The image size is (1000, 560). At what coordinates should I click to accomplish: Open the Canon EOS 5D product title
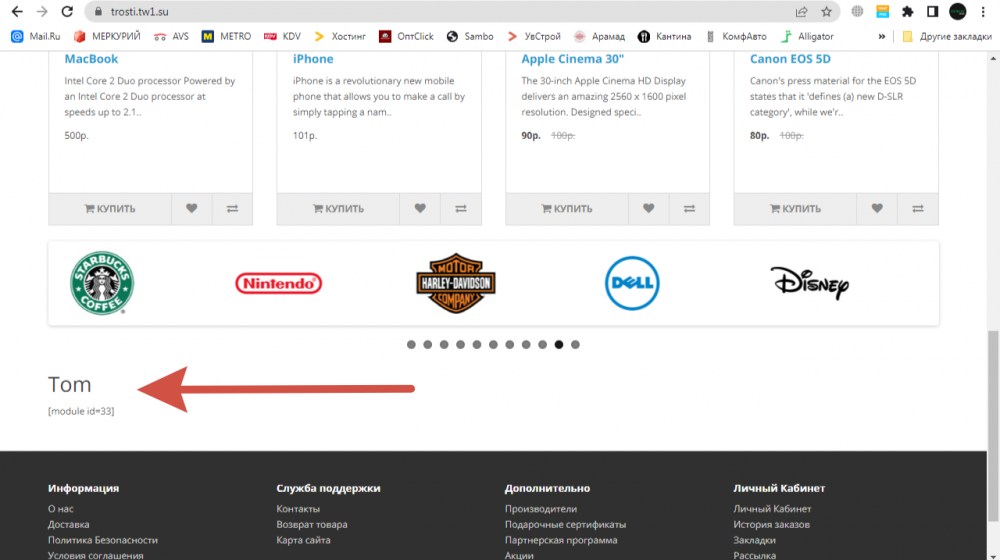(x=790, y=59)
